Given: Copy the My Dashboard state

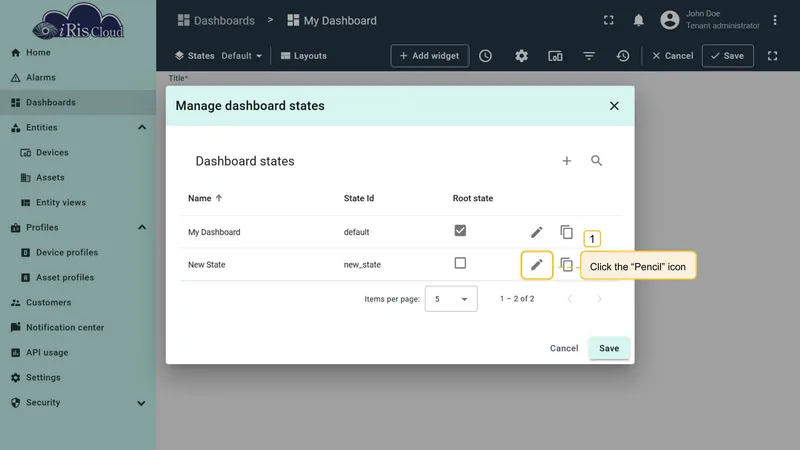Looking at the screenshot, I should click(x=566, y=232).
